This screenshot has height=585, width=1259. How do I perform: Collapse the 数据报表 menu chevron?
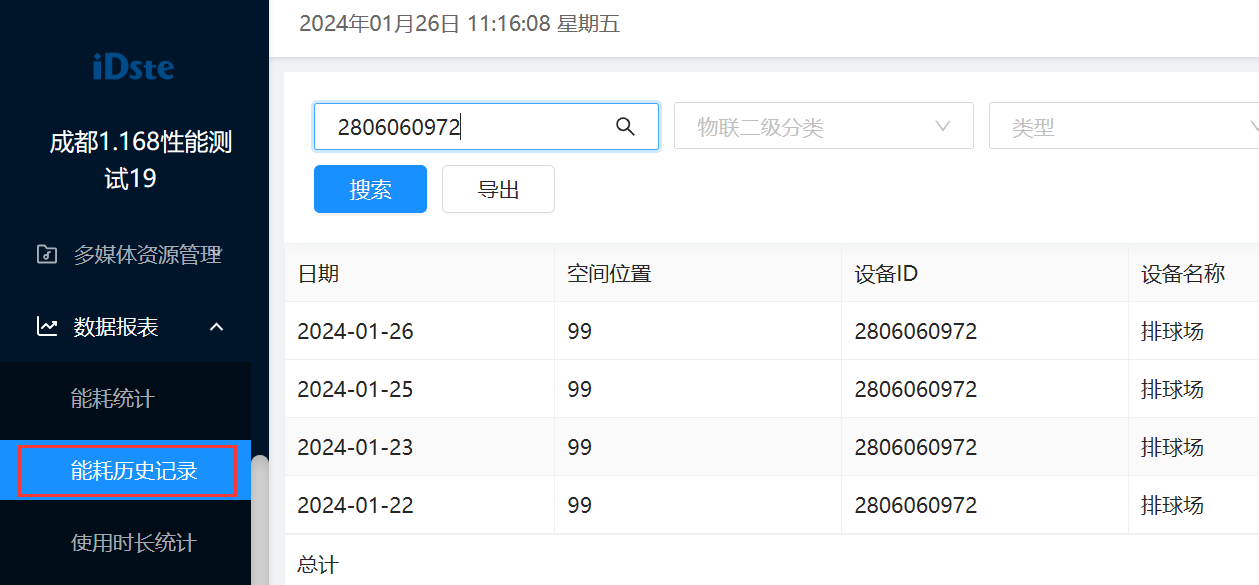click(x=216, y=327)
